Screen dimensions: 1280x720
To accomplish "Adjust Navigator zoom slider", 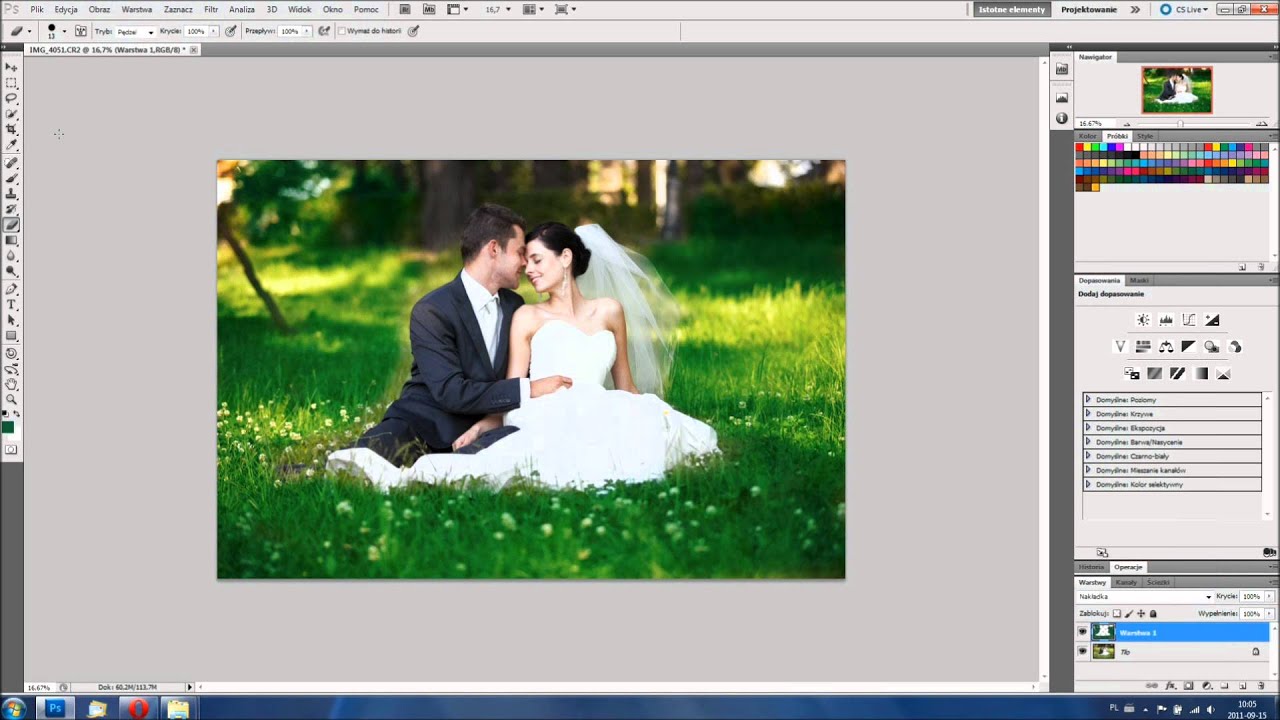I will (1180, 123).
